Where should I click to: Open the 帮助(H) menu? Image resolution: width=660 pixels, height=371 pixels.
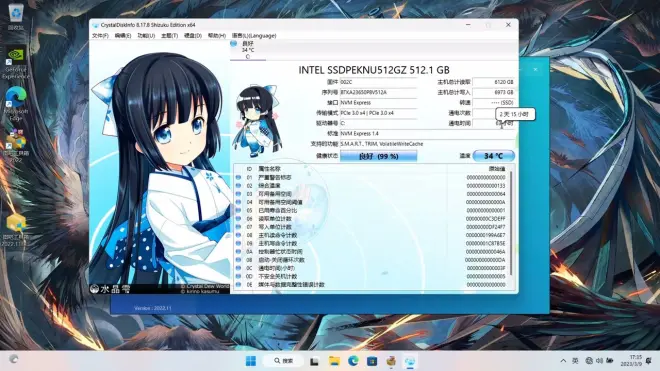(x=217, y=36)
